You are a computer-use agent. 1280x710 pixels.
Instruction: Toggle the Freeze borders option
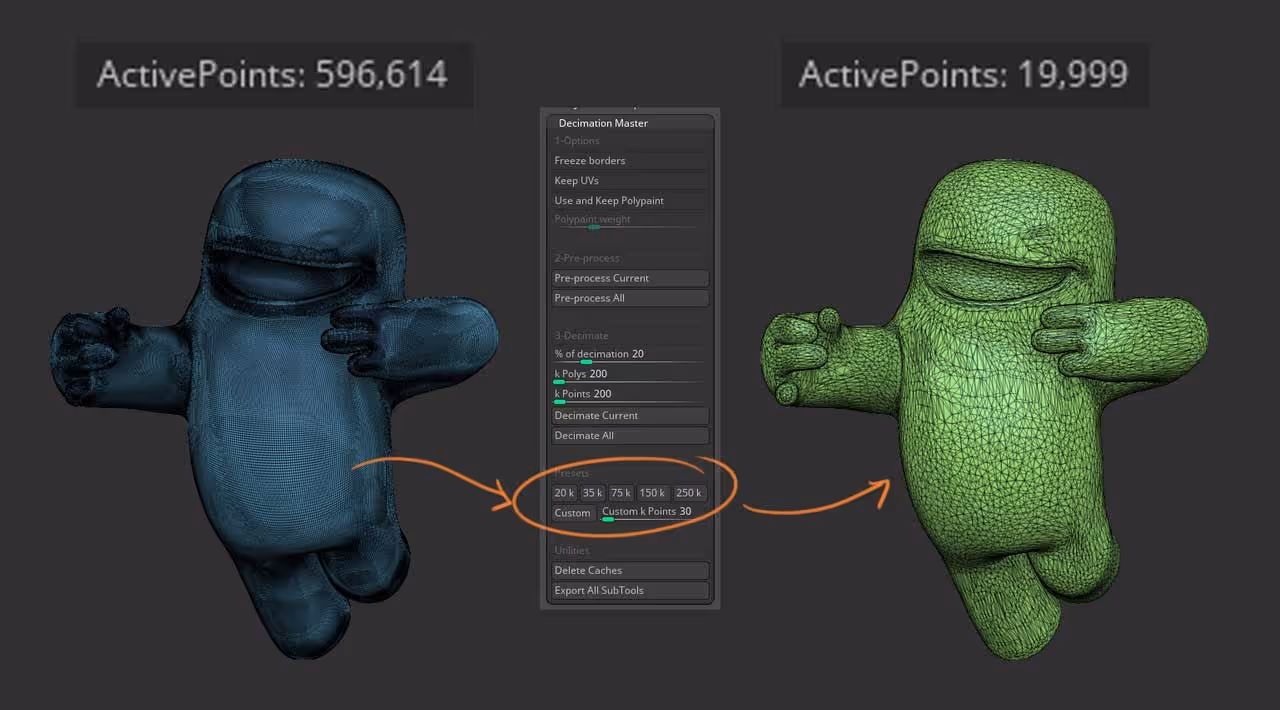pyautogui.click(x=630, y=161)
